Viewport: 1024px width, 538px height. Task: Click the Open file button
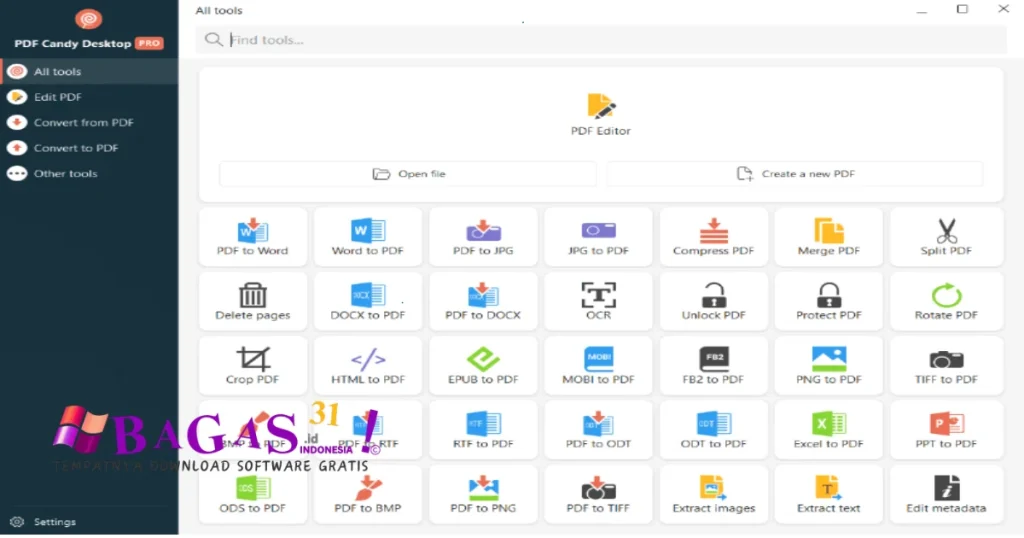(408, 174)
